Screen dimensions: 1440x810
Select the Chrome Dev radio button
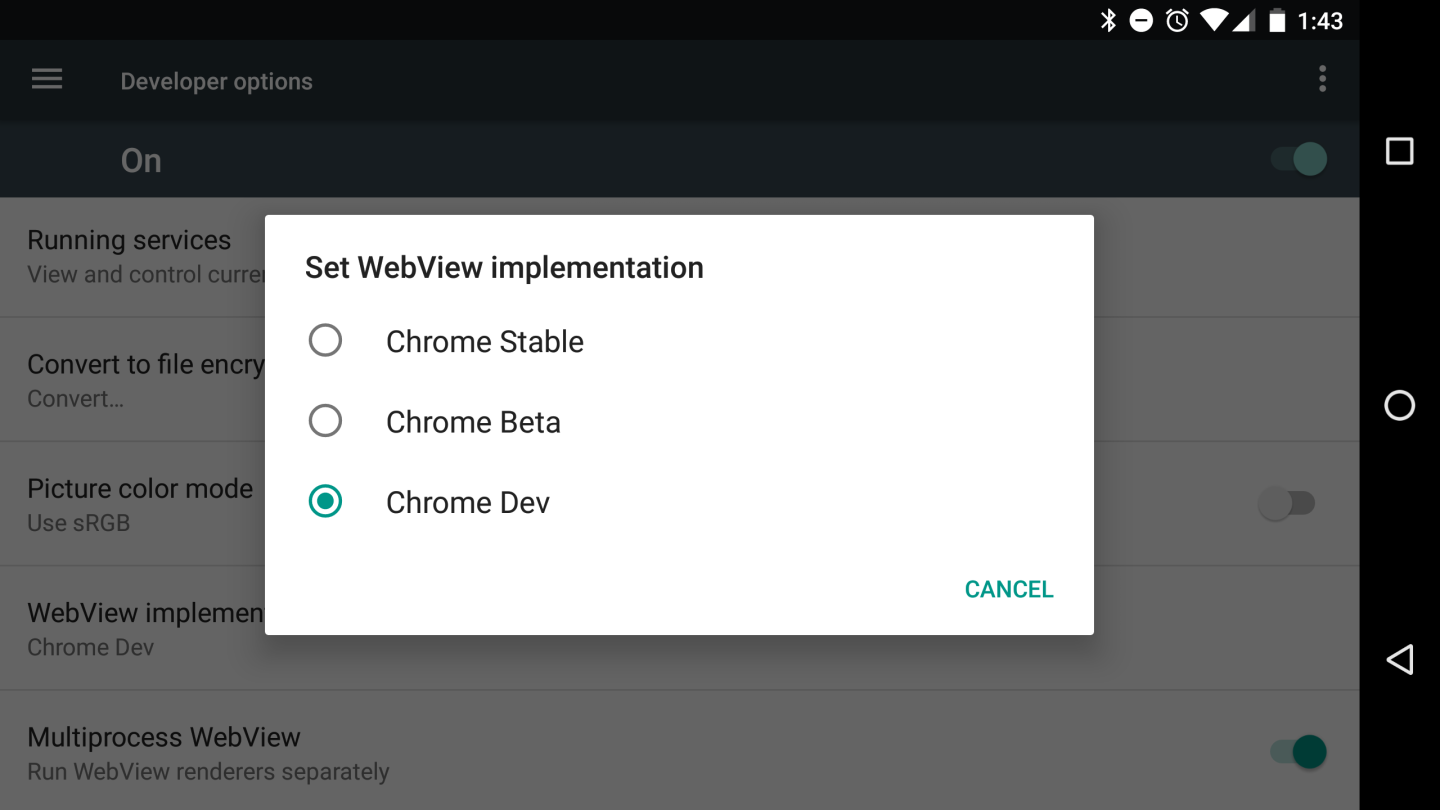[325, 501]
